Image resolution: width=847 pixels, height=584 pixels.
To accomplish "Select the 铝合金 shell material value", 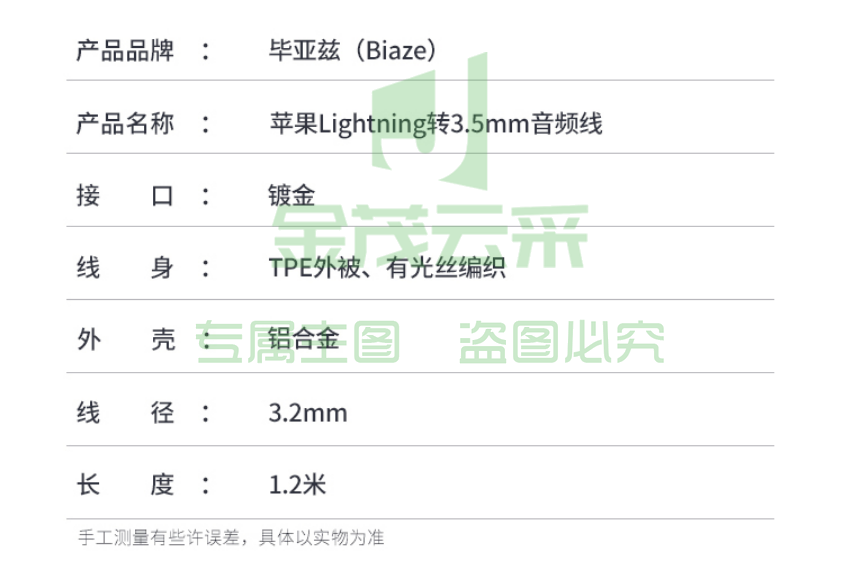I will coord(304,339).
